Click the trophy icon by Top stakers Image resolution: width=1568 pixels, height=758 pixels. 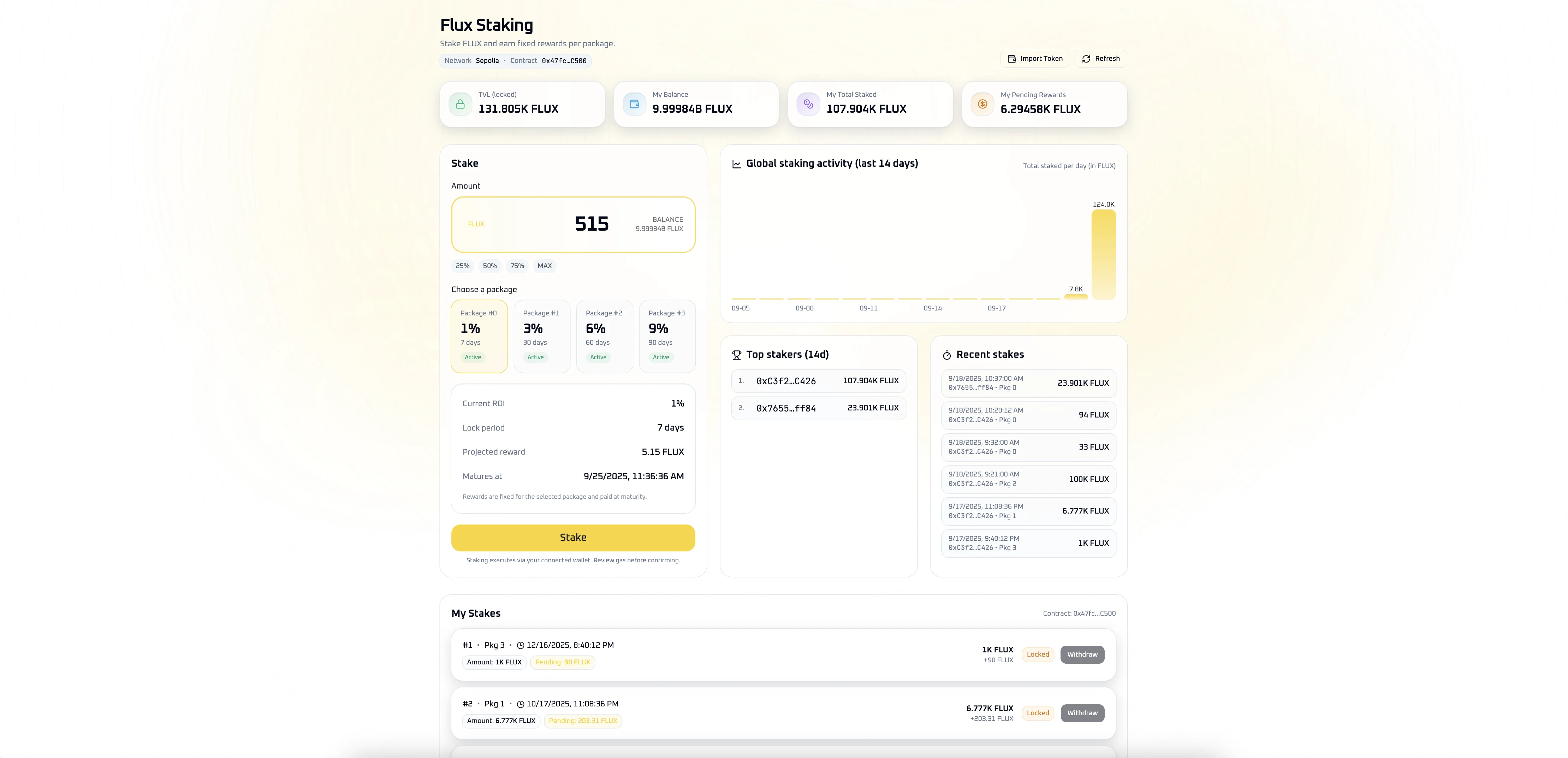tap(737, 355)
